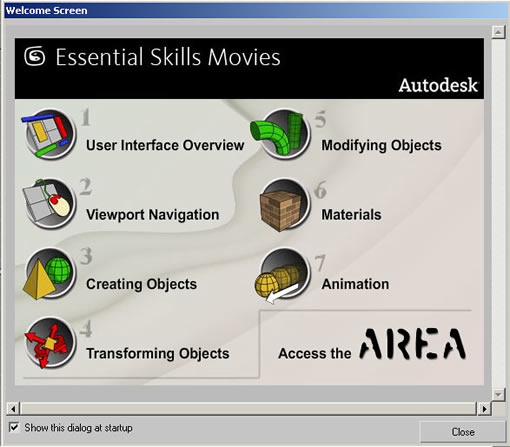Open the Creating Objects pyramid icon
510x447 pixels.
(49, 273)
